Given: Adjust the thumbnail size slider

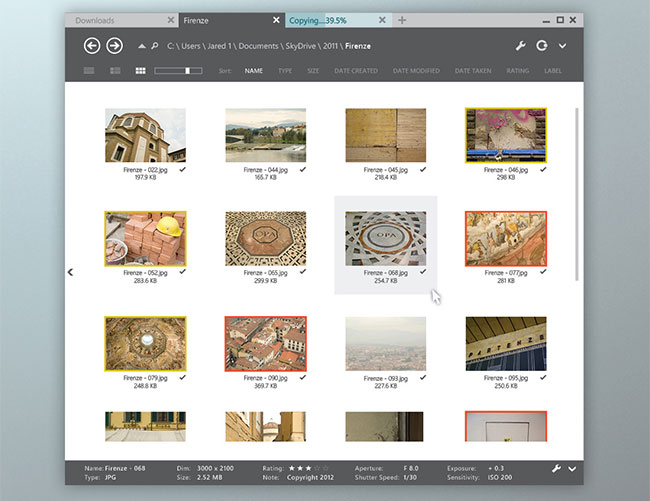Looking at the screenshot, I should [x=178, y=71].
